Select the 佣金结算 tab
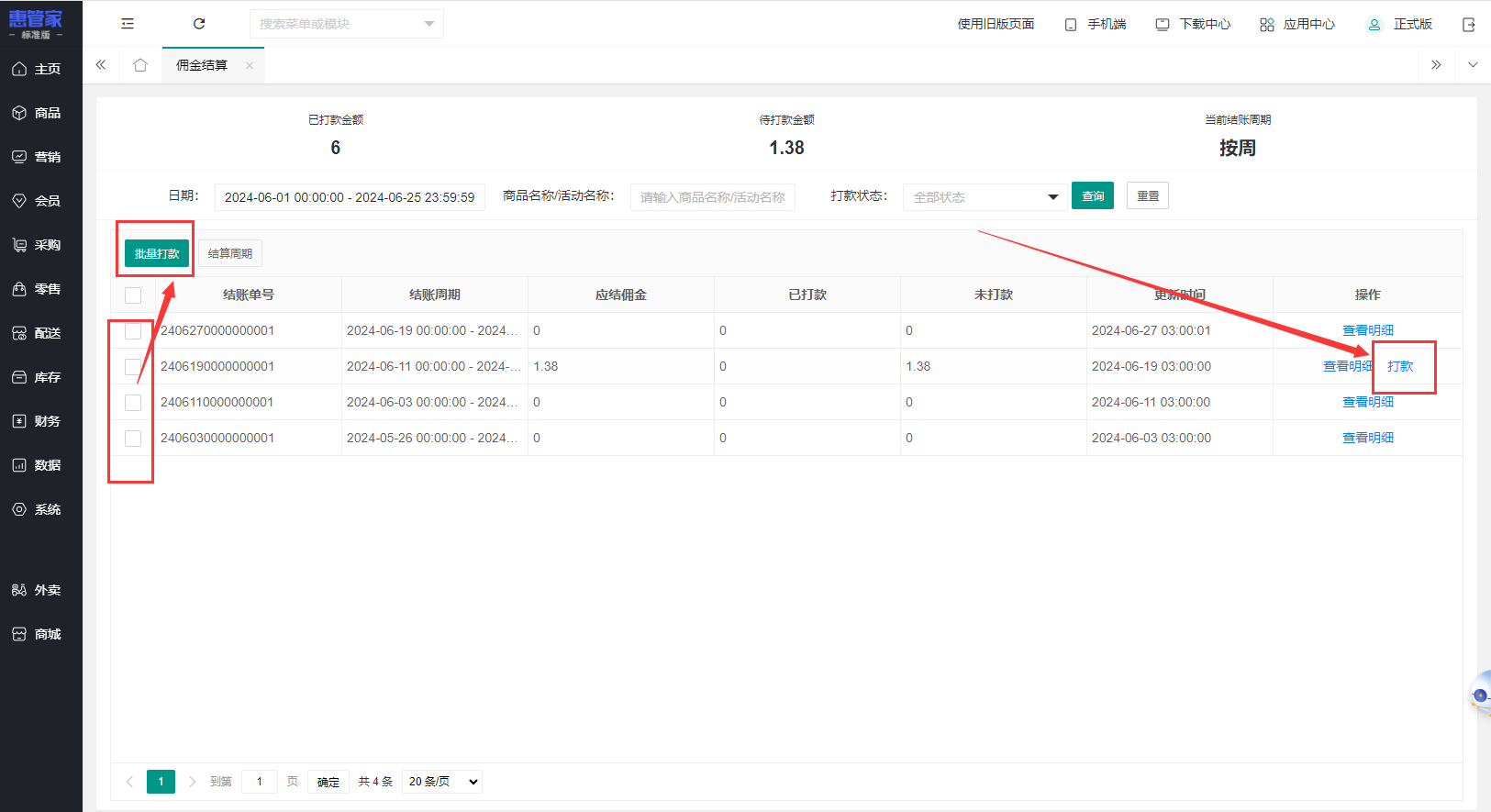Image resolution: width=1491 pixels, height=812 pixels. tap(202, 65)
